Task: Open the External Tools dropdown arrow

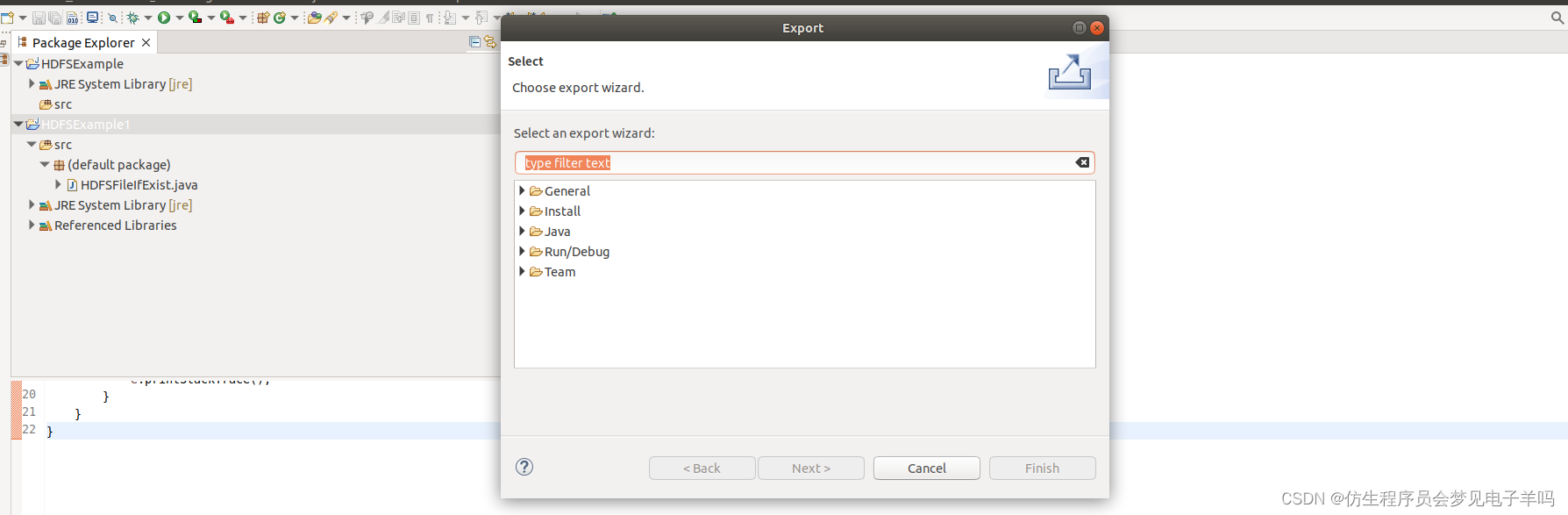Action: (x=243, y=18)
